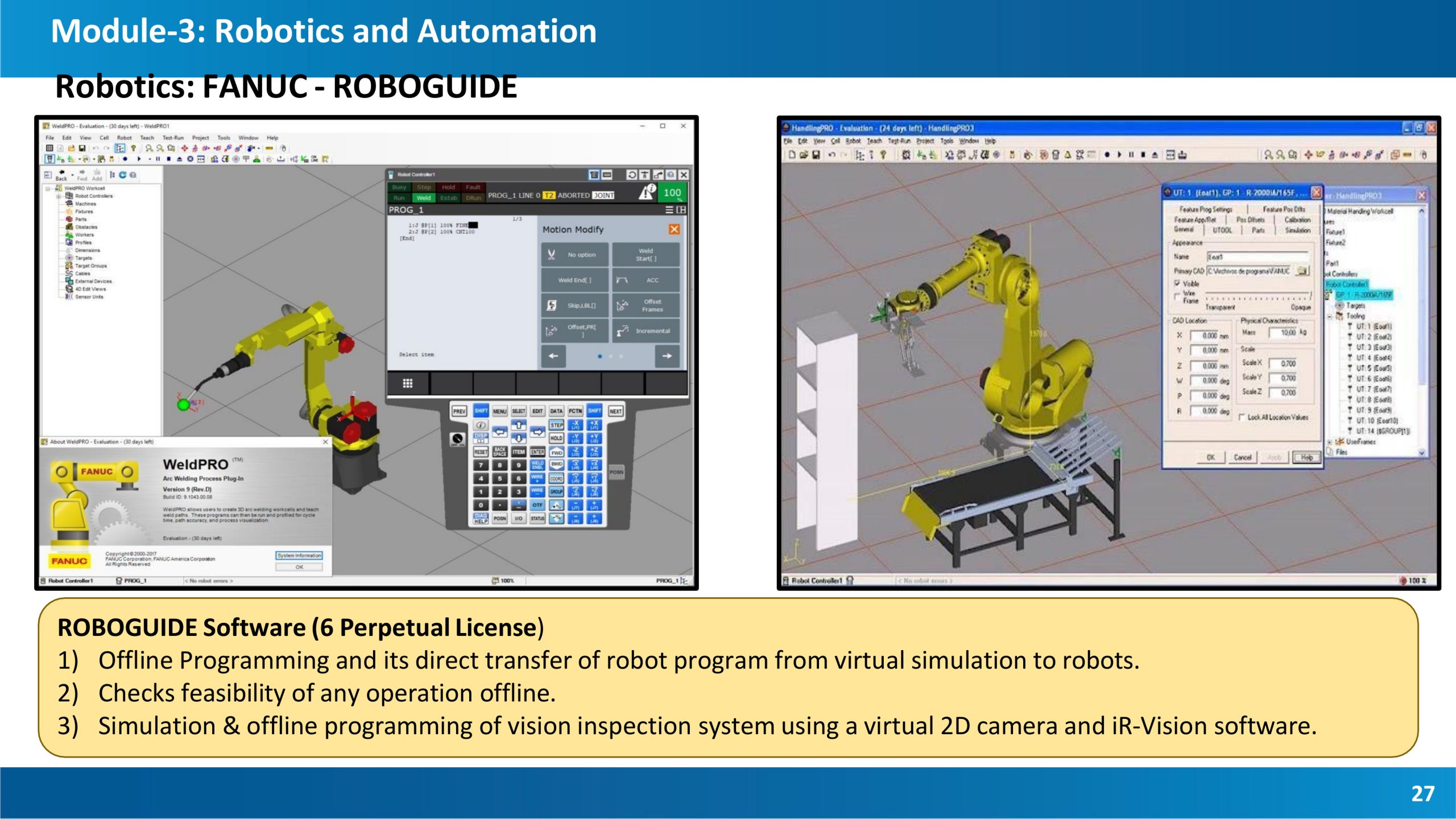Click OK in the About WeldPRO dialog
Viewport: 1456px width, 819px height.
click(299, 567)
